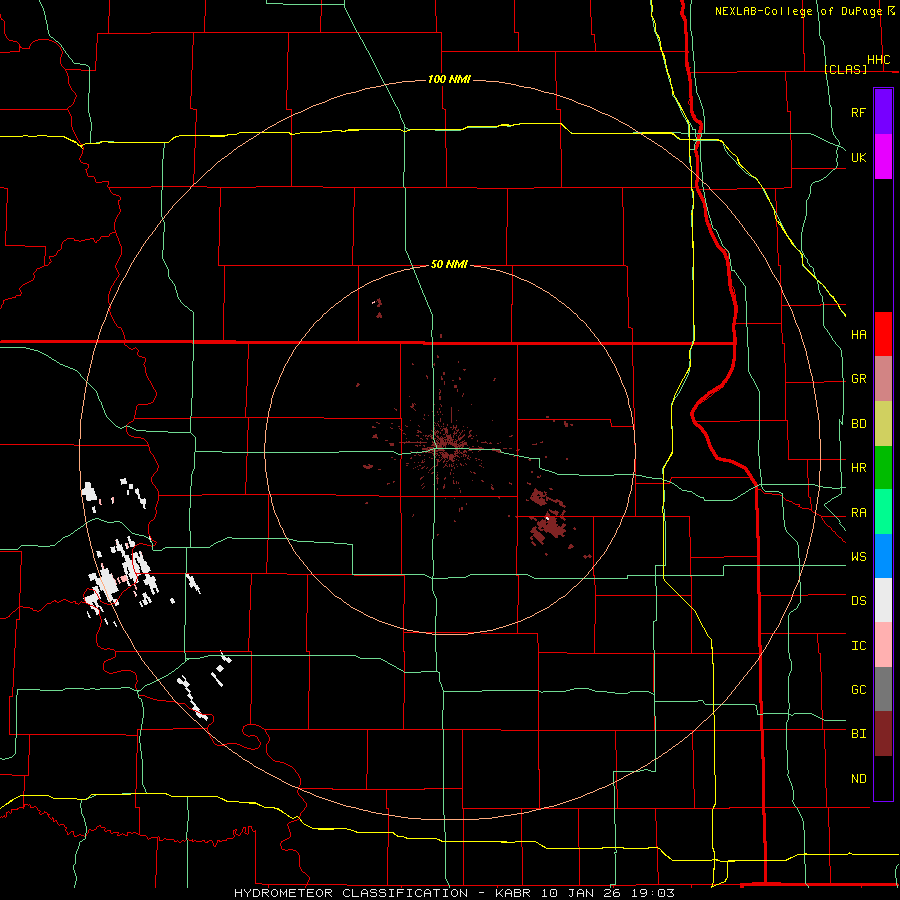
Task: Click the DS legend label
Action: pyautogui.click(x=858, y=601)
